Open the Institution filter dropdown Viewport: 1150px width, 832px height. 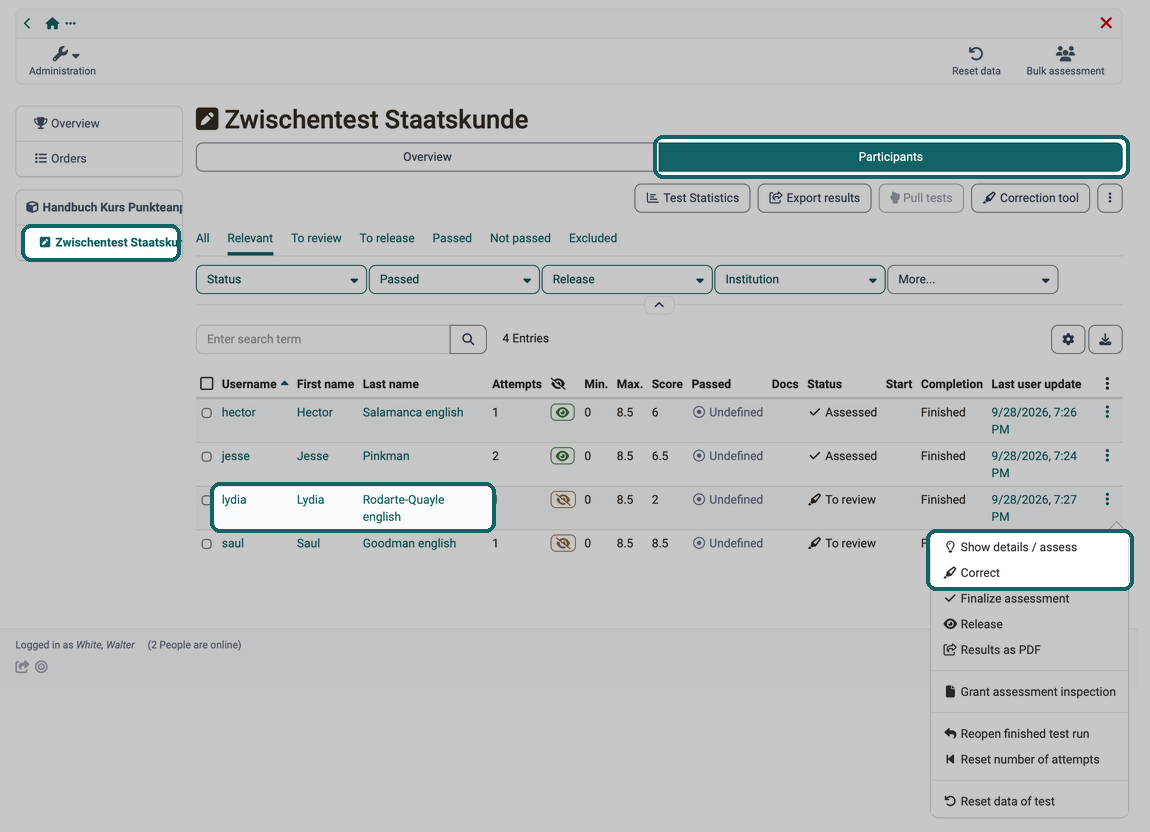799,280
